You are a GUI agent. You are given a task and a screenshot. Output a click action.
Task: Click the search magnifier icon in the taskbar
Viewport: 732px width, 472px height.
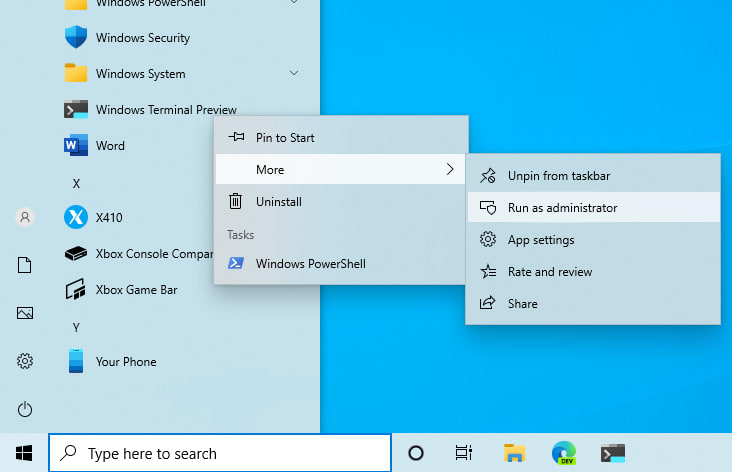(x=69, y=452)
